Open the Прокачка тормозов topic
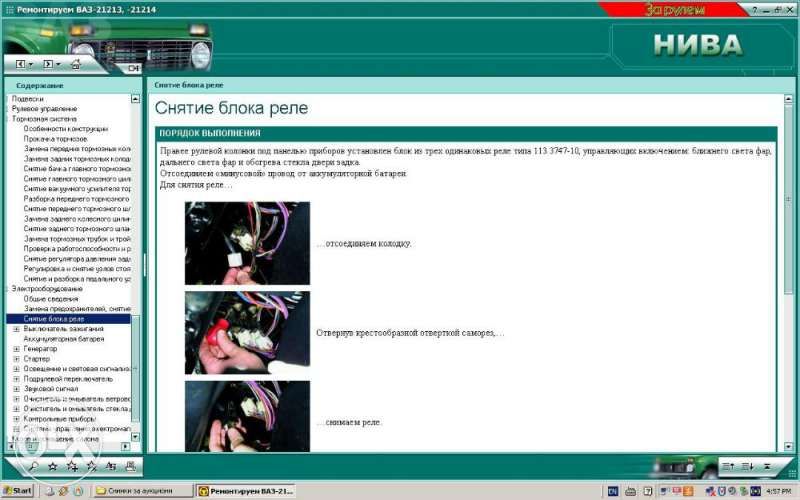This screenshot has width=800, height=500. (56, 139)
